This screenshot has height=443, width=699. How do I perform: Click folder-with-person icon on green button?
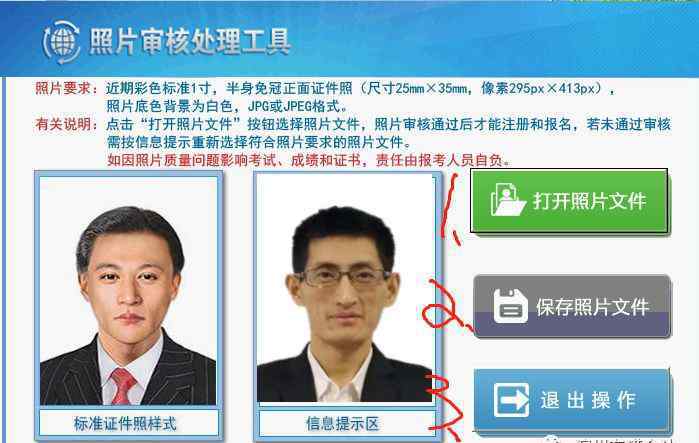507,200
